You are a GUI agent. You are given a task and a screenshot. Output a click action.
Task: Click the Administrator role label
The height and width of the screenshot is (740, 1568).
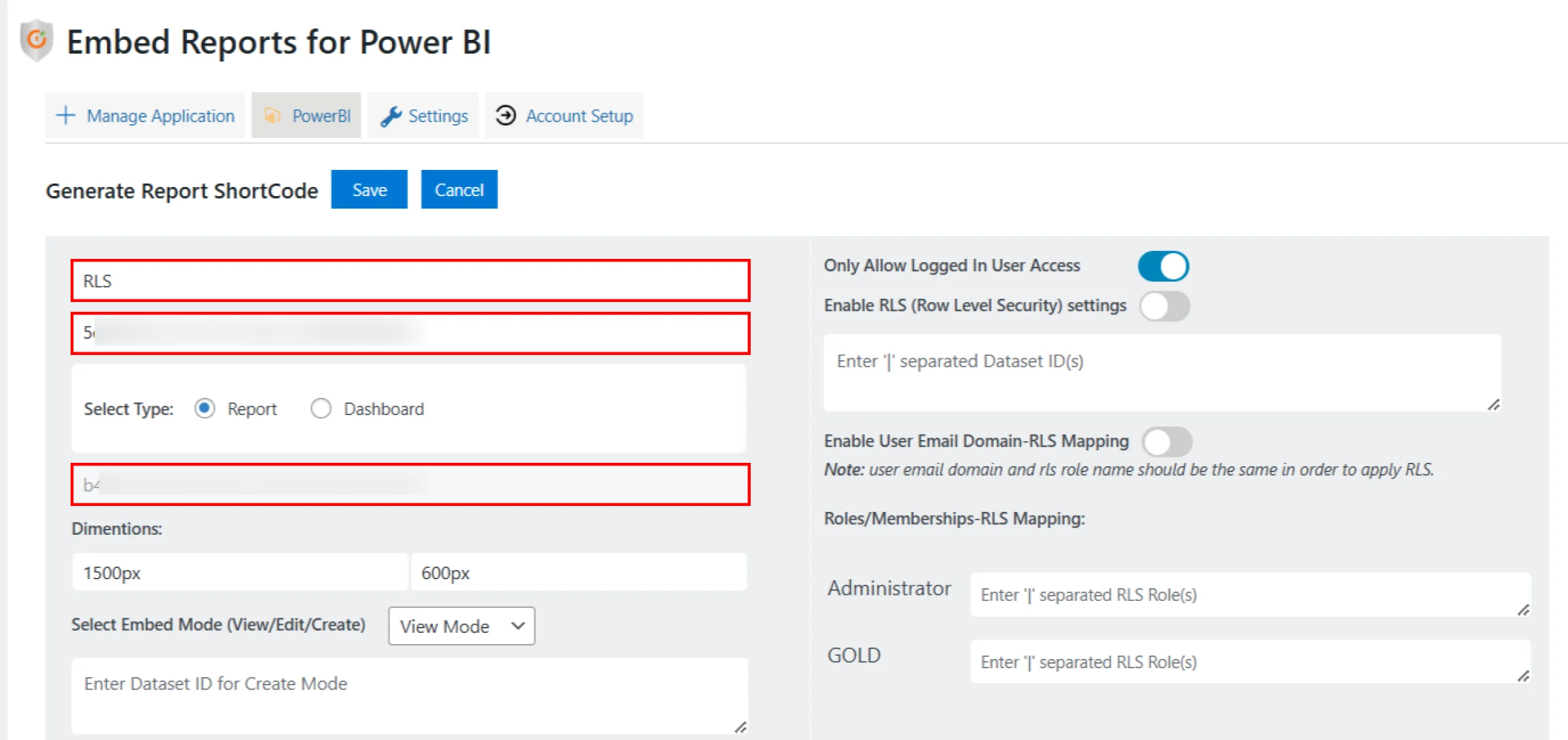tap(889, 588)
